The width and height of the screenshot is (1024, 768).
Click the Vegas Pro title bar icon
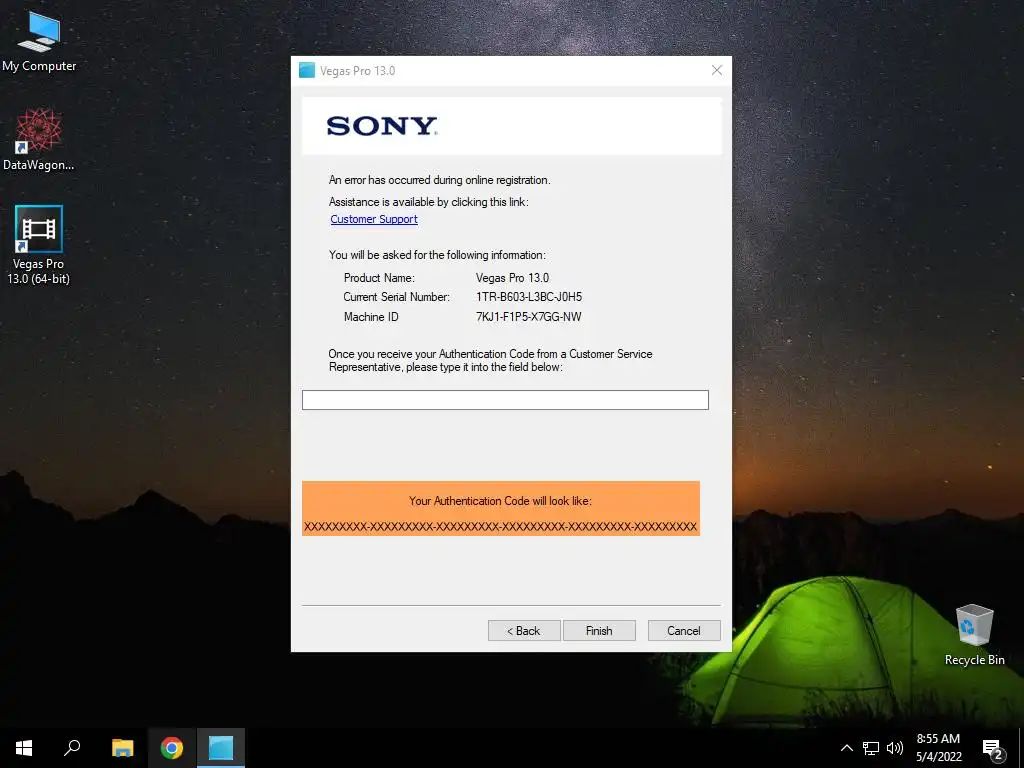pyautogui.click(x=307, y=71)
